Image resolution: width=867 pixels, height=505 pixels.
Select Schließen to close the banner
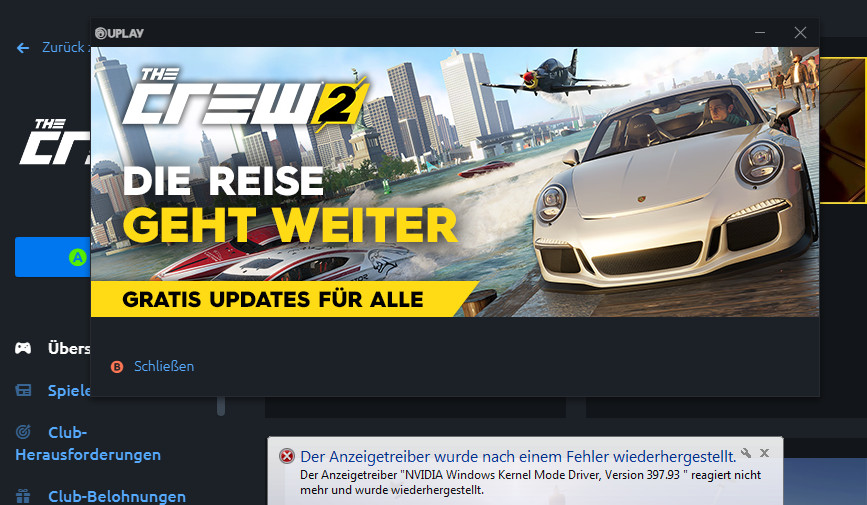pyautogui.click(x=164, y=366)
